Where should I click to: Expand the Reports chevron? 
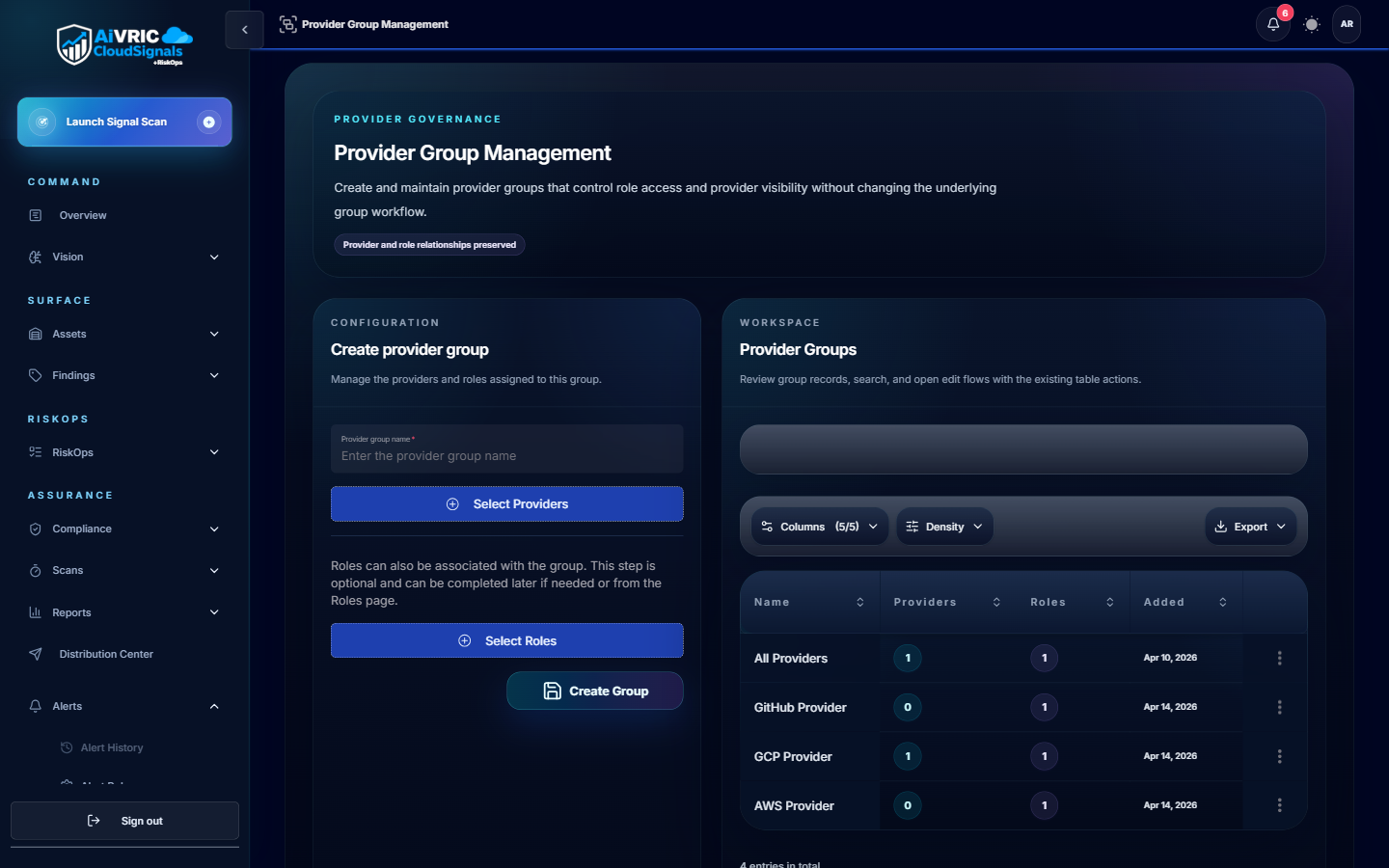coord(214,612)
